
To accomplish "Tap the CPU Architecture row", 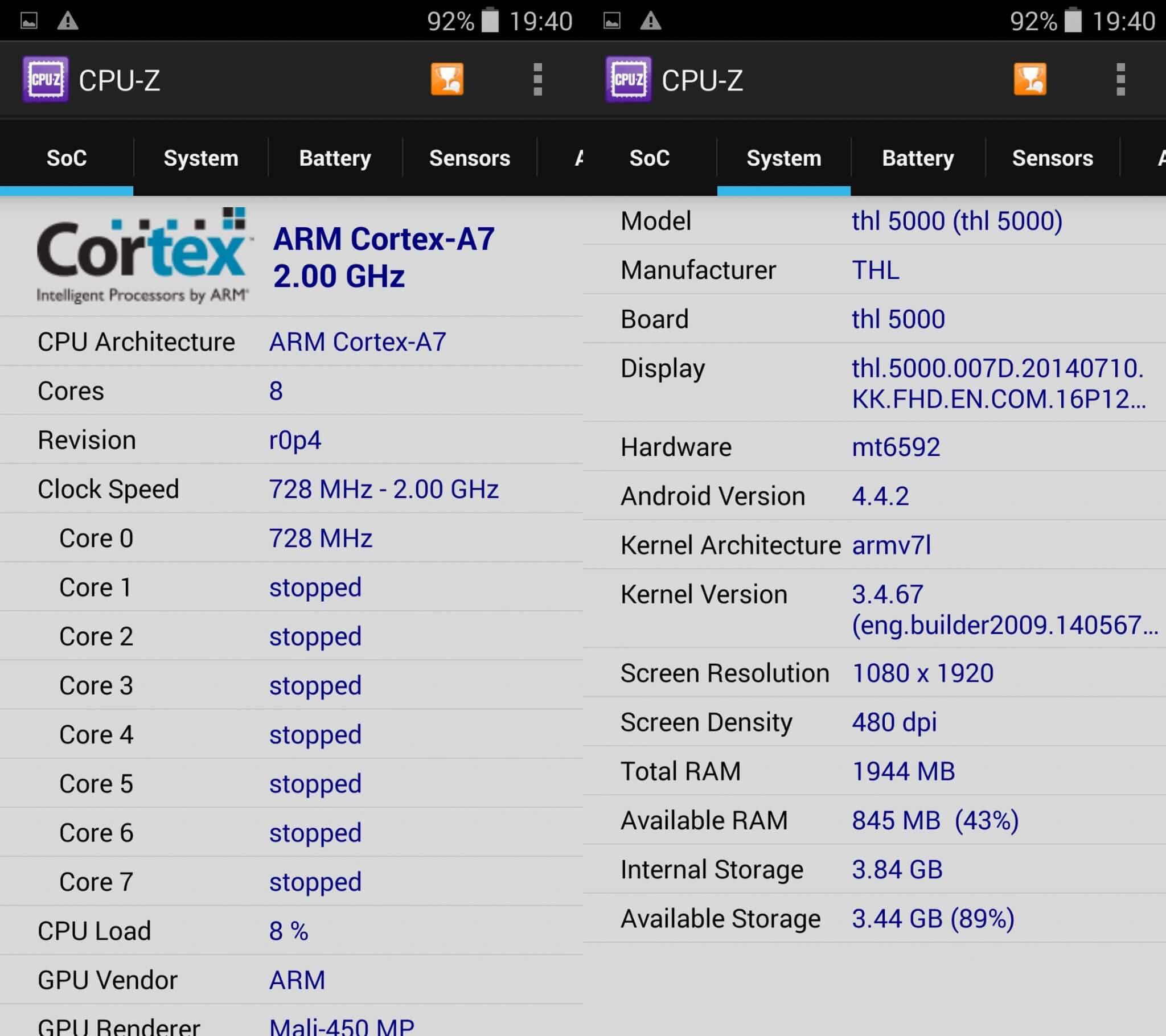I will point(291,342).
